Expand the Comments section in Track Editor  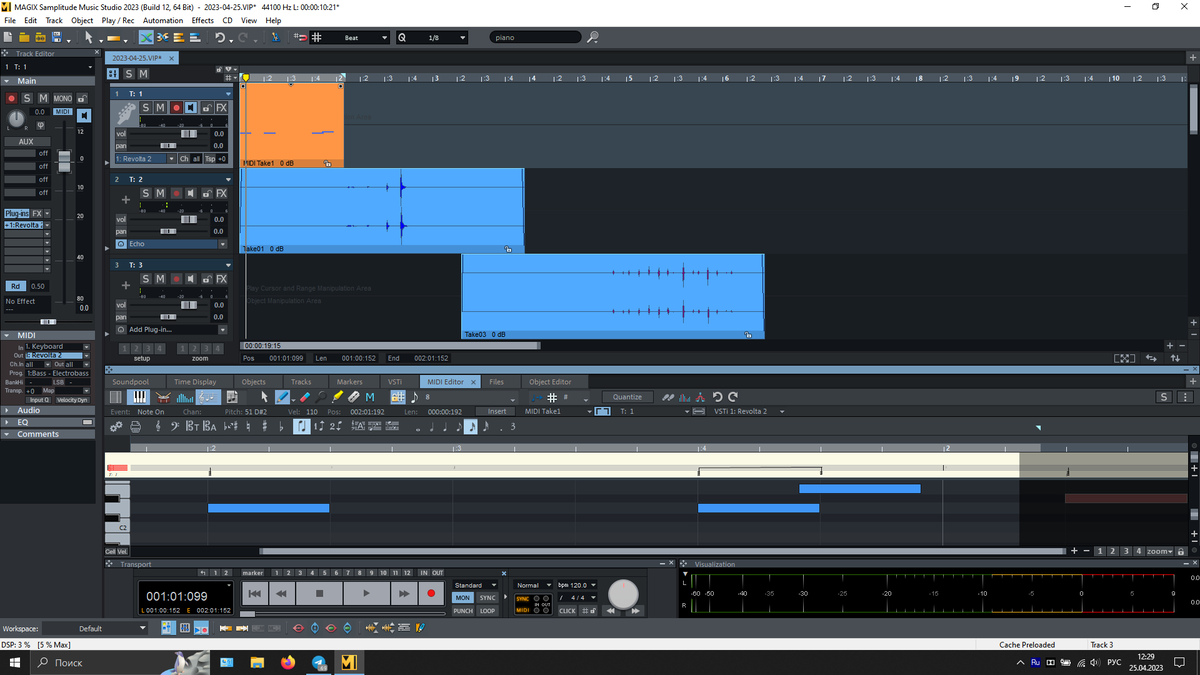tap(7, 434)
